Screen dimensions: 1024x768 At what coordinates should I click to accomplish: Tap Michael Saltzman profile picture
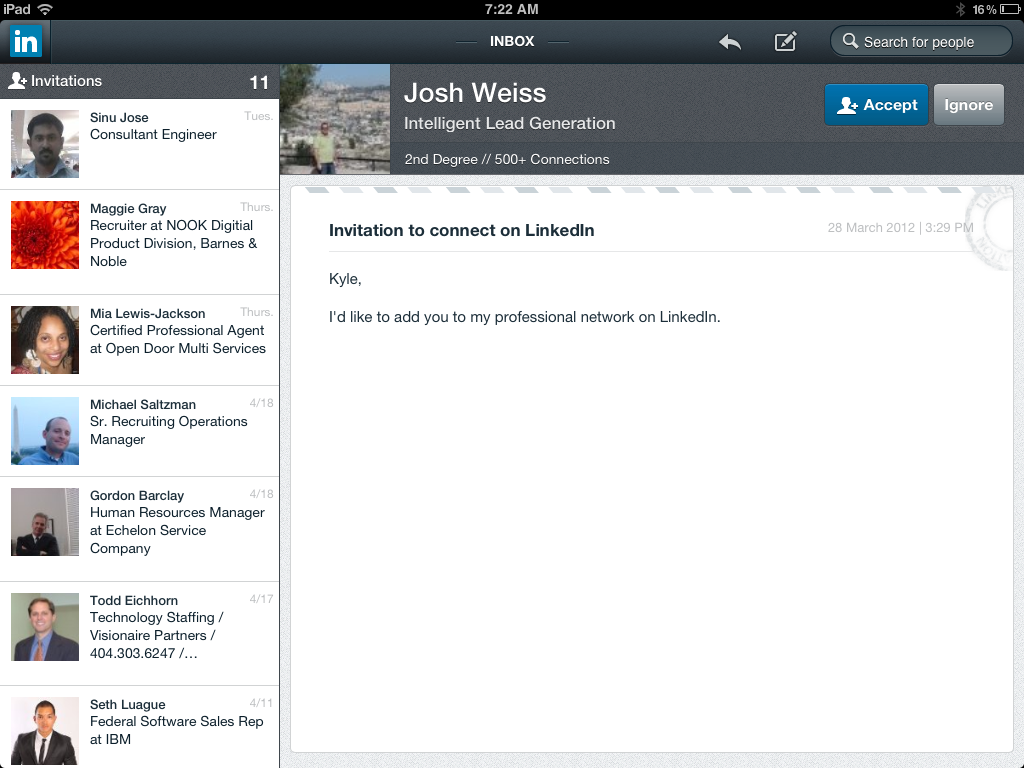pos(45,431)
